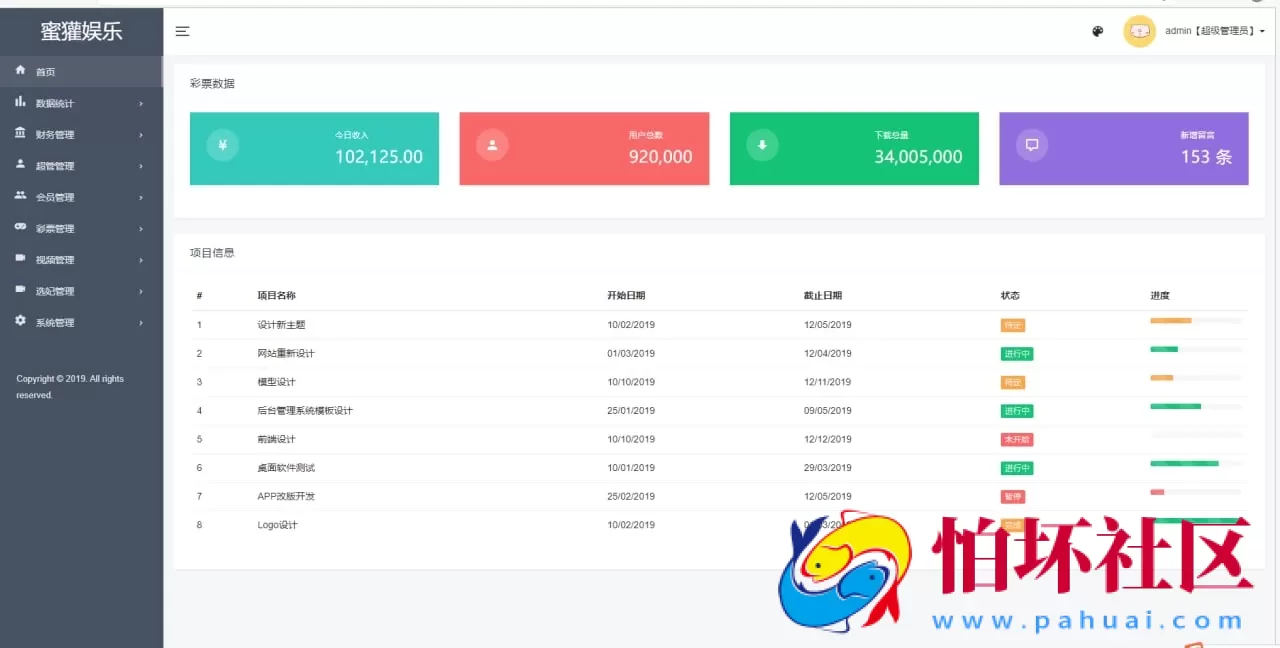The height and width of the screenshot is (648, 1280).
Task: Click the download icon on the green card
Action: (x=762, y=145)
